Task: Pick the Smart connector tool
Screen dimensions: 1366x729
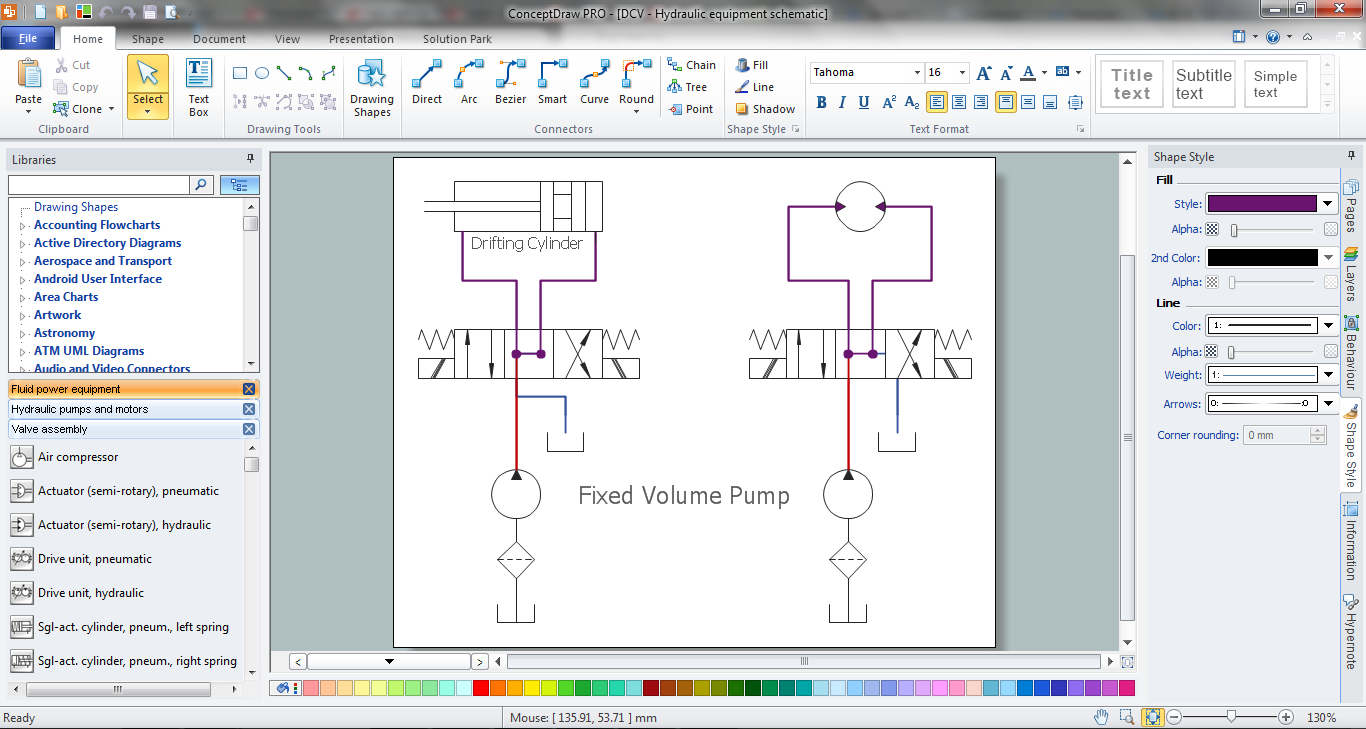Action: coord(552,82)
